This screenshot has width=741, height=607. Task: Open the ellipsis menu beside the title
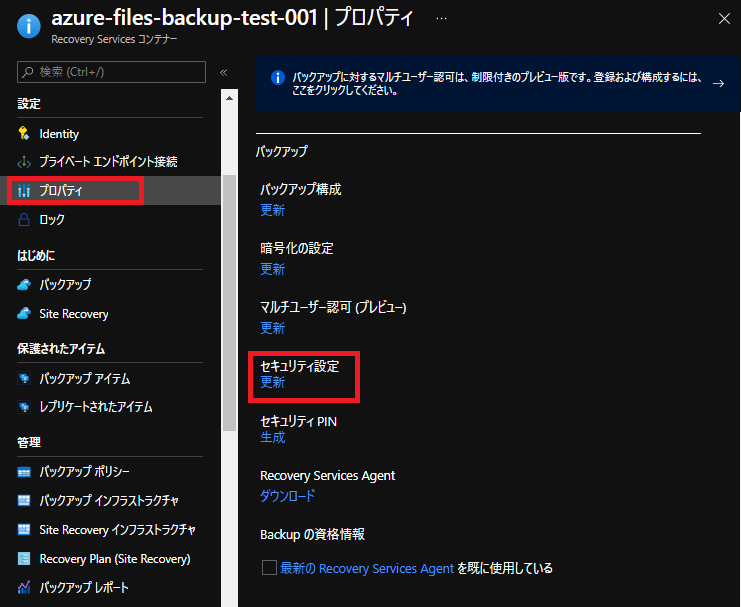click(x=441, y=18)
